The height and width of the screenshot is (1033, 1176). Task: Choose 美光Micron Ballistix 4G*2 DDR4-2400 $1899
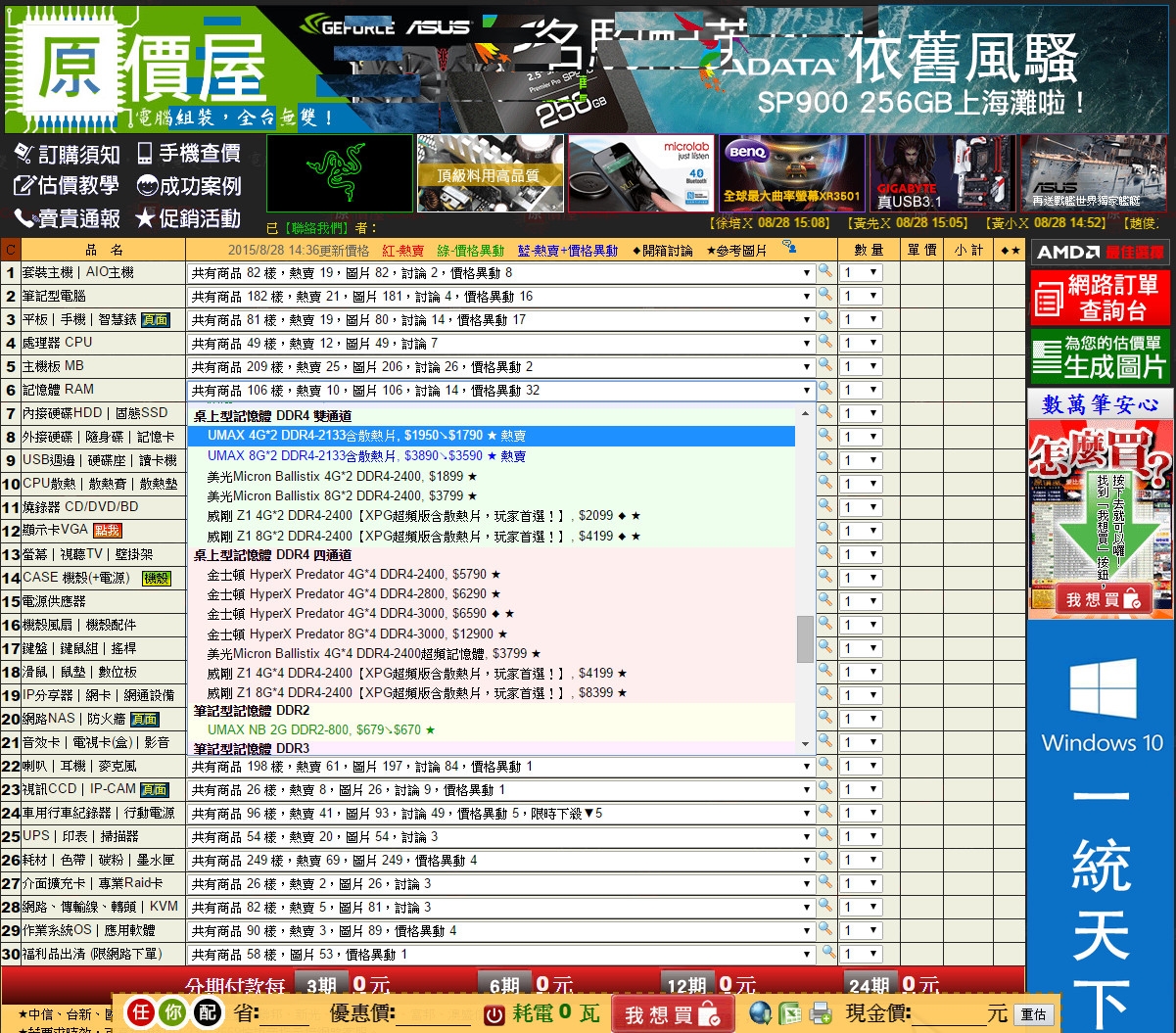(491, 476)
